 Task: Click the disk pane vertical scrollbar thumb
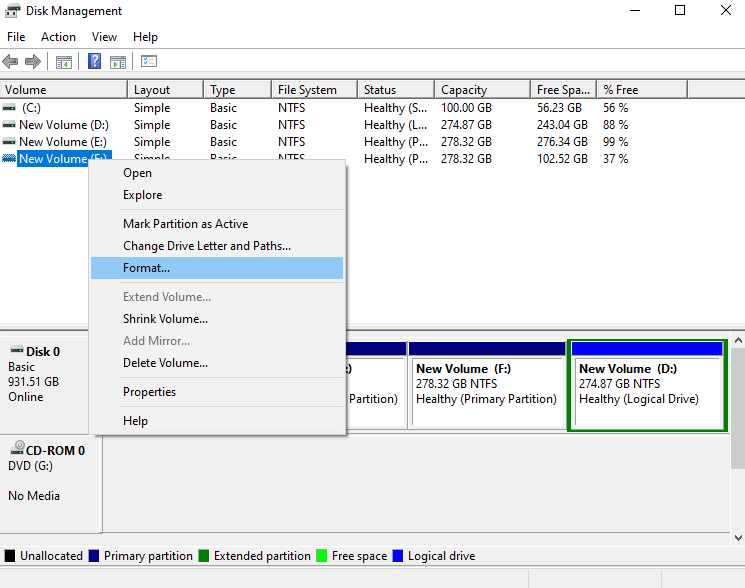(x=738, y=408)
